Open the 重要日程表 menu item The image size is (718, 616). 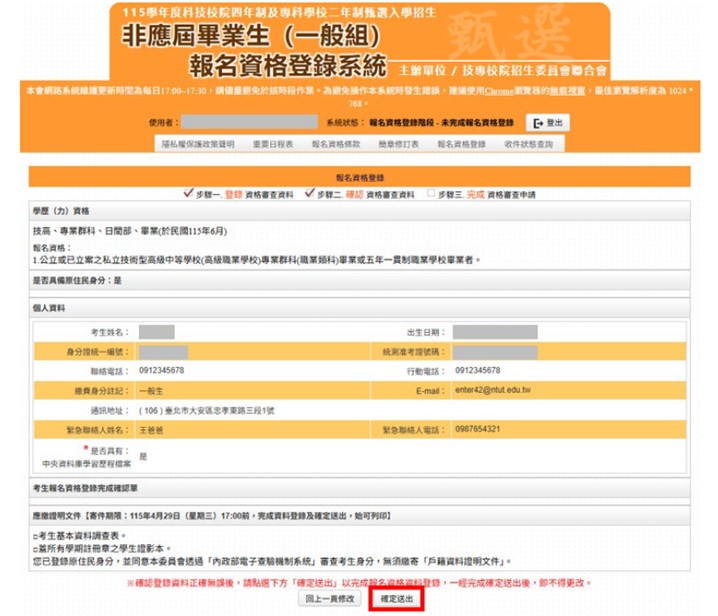click(x=273, y=145)
